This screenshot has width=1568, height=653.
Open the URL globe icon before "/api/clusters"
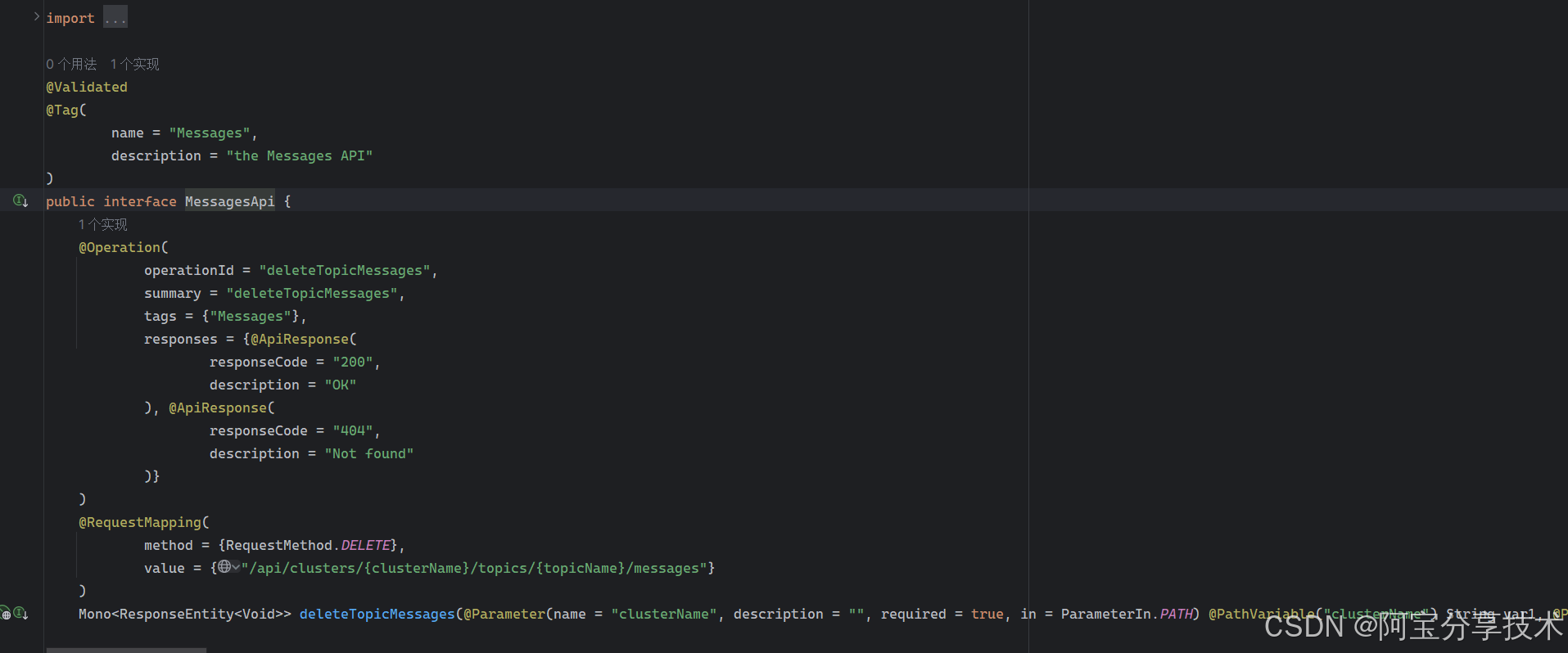tap(224, 566)
